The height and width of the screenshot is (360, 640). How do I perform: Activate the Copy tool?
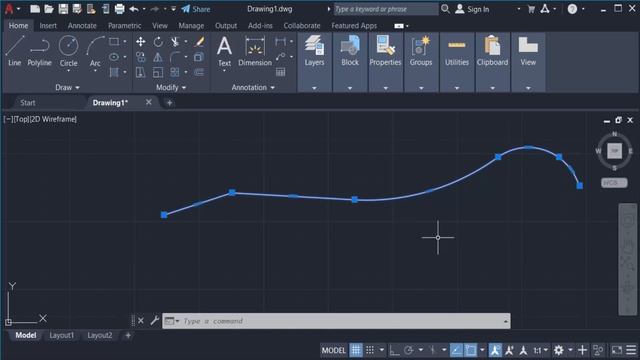tap(141, 57)
